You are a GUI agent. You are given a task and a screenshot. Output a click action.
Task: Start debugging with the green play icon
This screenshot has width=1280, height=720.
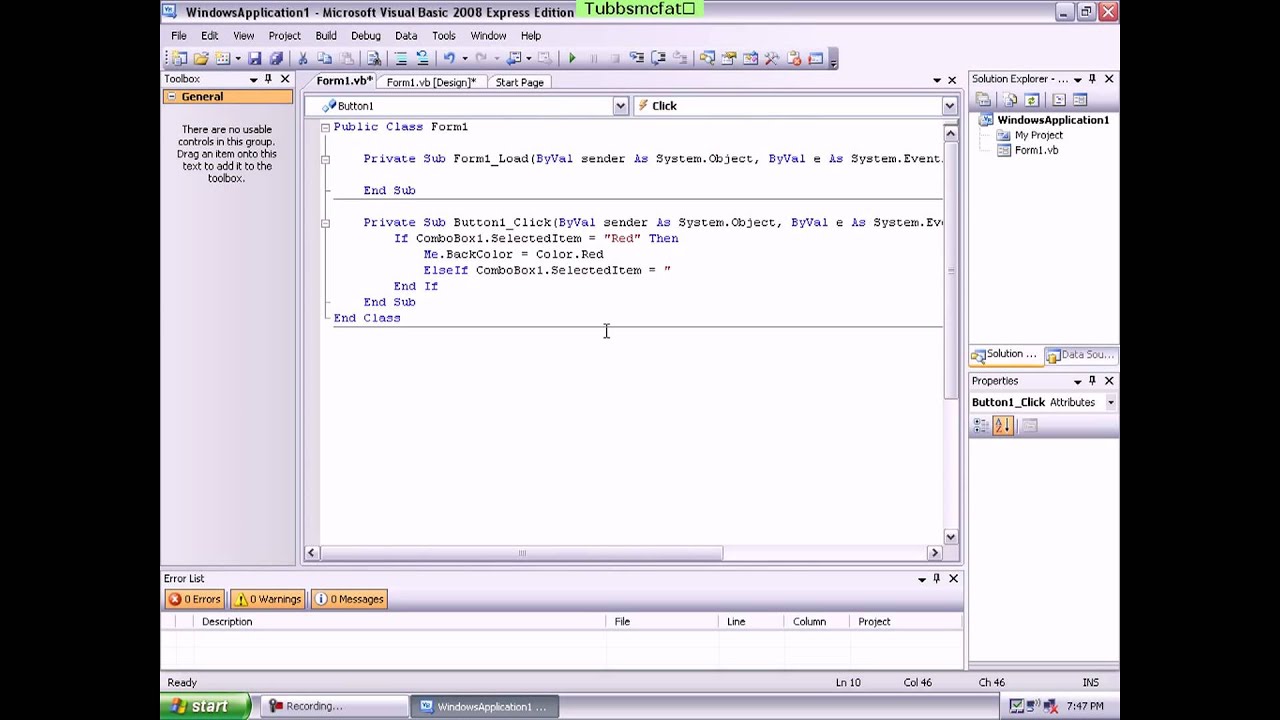click(572, 59)
